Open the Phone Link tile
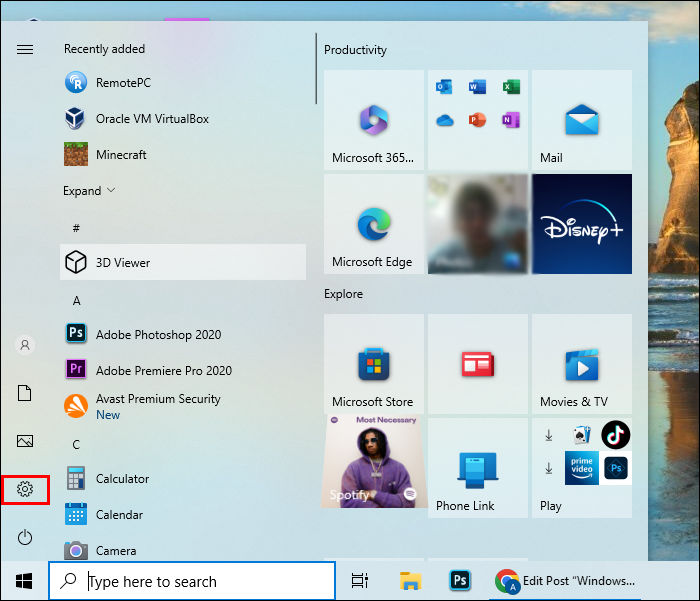 [478, 467]
